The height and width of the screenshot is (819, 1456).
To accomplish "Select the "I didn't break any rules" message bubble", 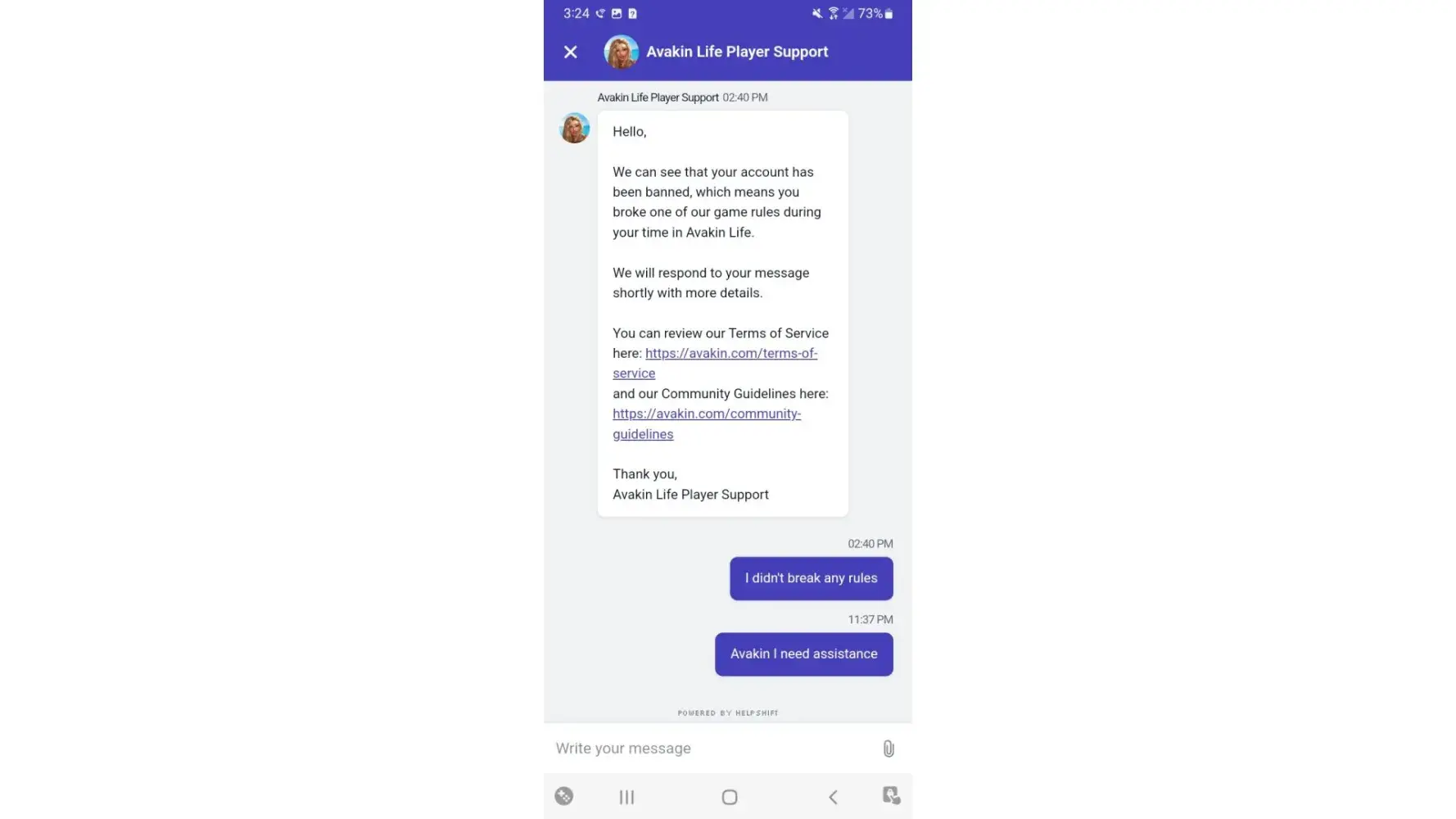I will coord(811,578).
